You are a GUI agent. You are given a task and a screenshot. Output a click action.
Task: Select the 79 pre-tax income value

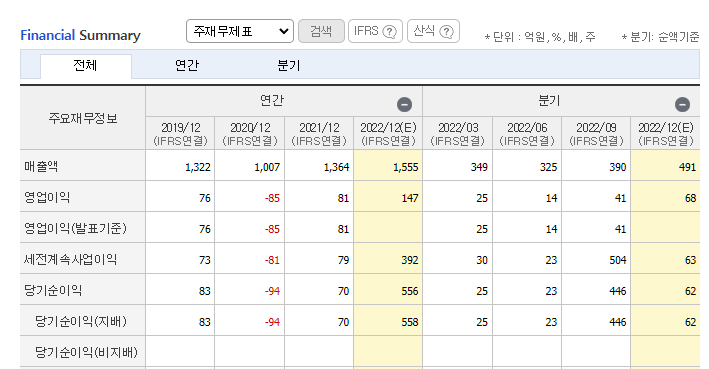(x=343, y=260)
